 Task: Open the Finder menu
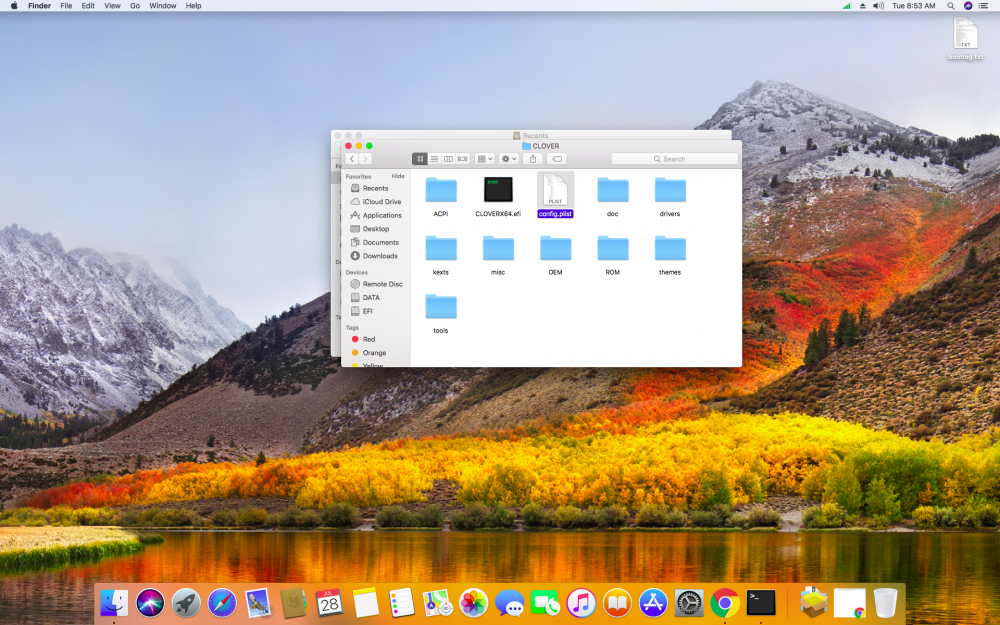point(40,6)
